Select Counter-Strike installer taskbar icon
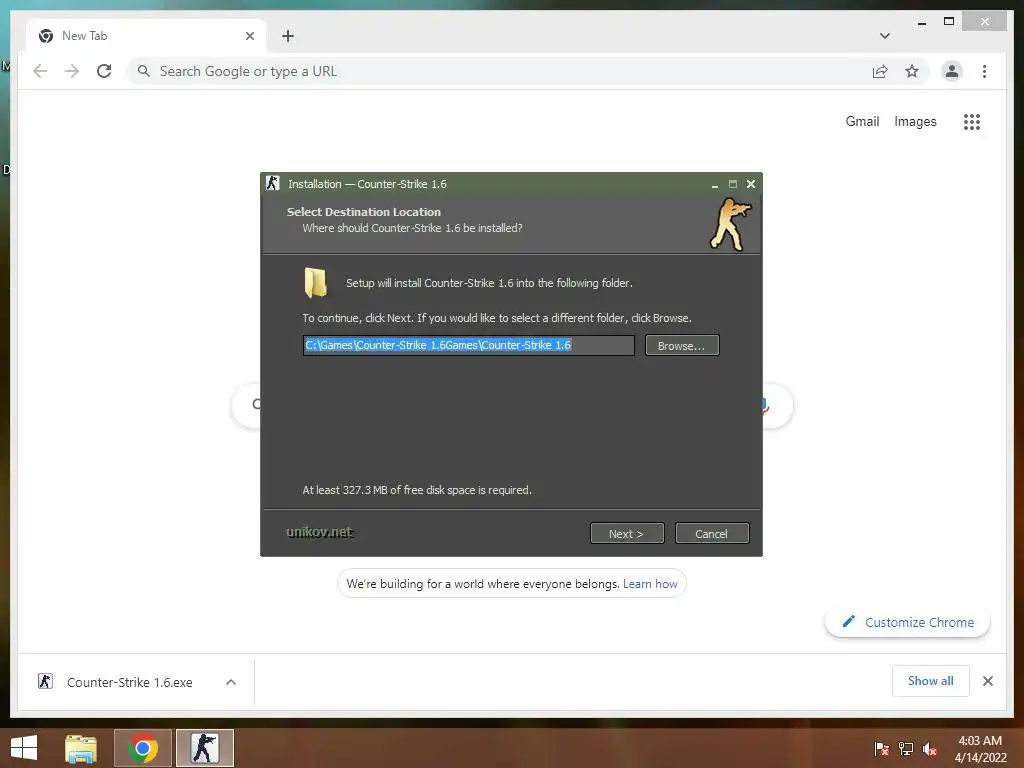 204,748
